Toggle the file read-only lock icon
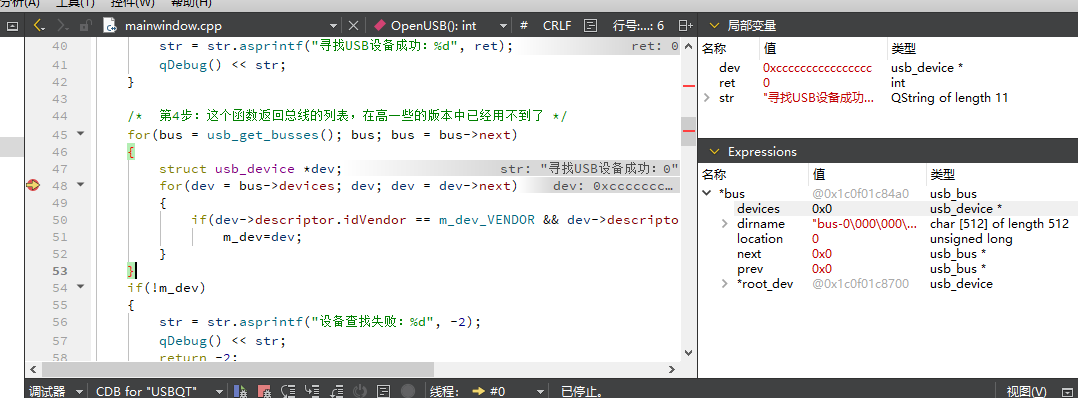Viewport: 1078px width, 398px height. (85, 26)
